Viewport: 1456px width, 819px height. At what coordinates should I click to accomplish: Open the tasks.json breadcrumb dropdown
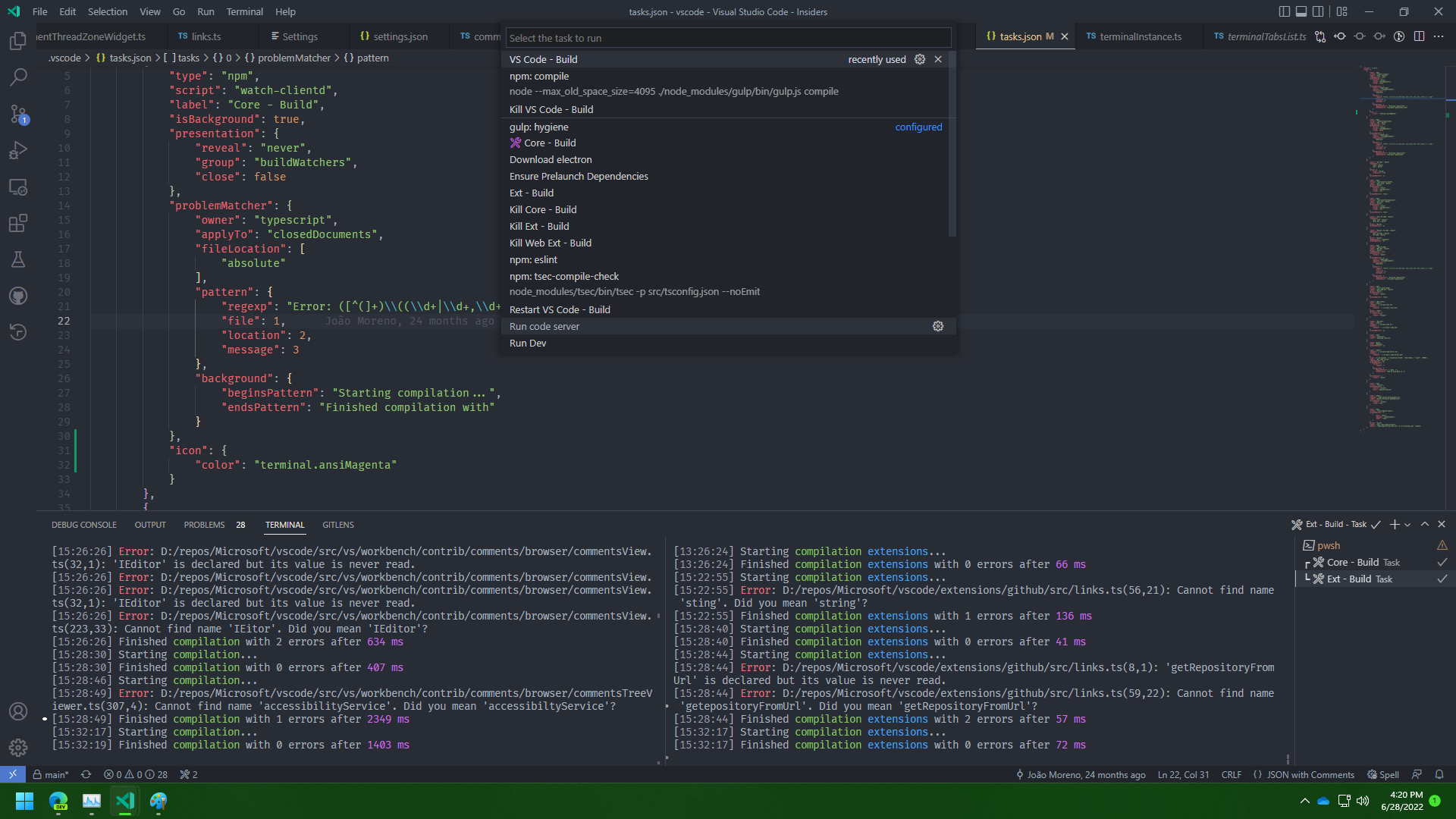(x=124, y=58)
